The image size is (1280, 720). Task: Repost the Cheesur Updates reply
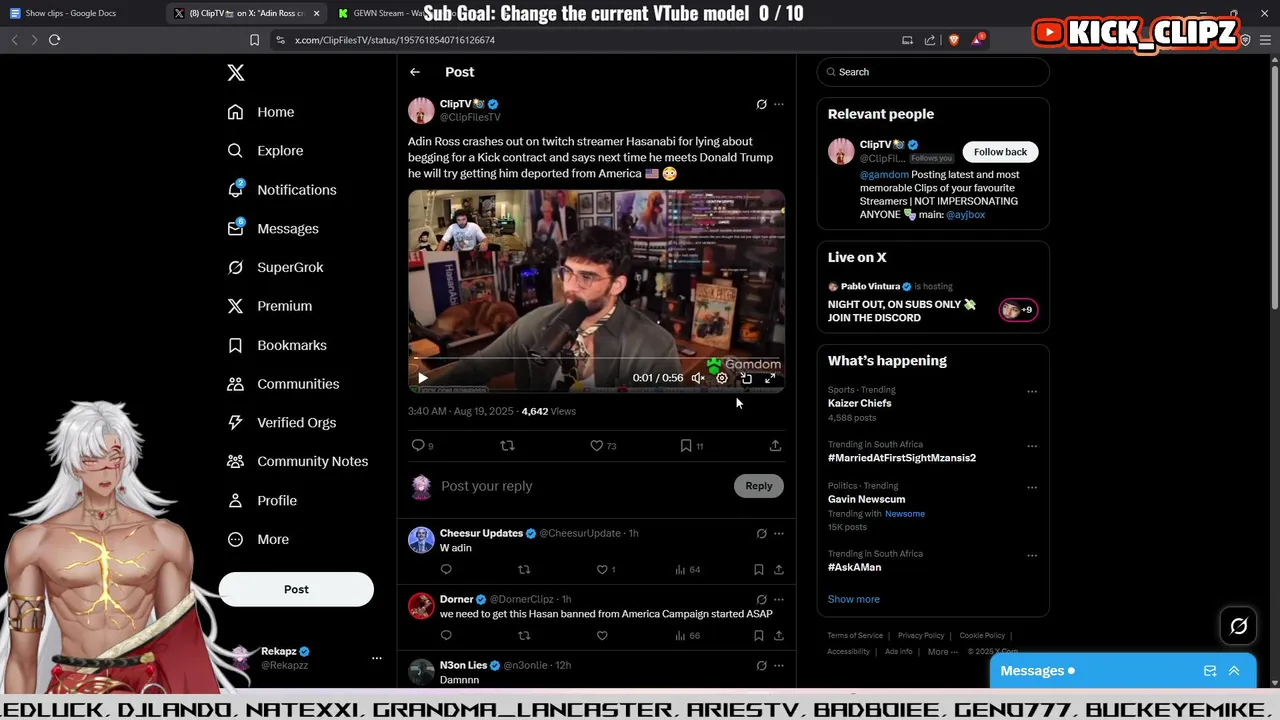tap(524, 570)
